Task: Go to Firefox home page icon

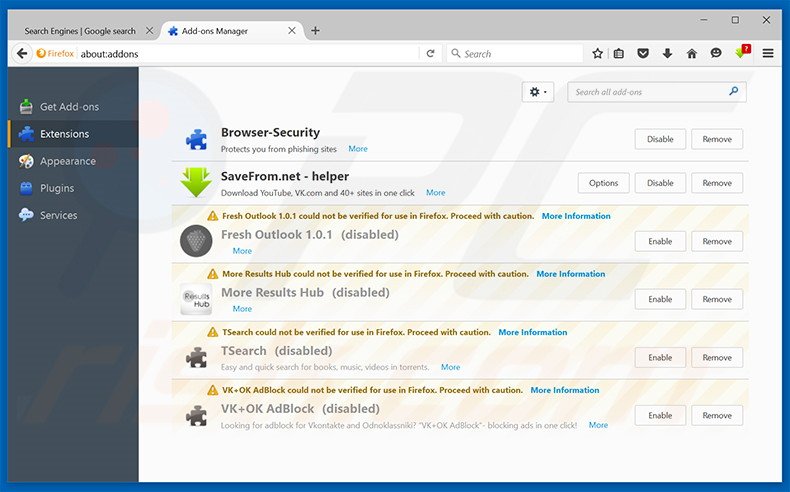Action: click(691, 53)
